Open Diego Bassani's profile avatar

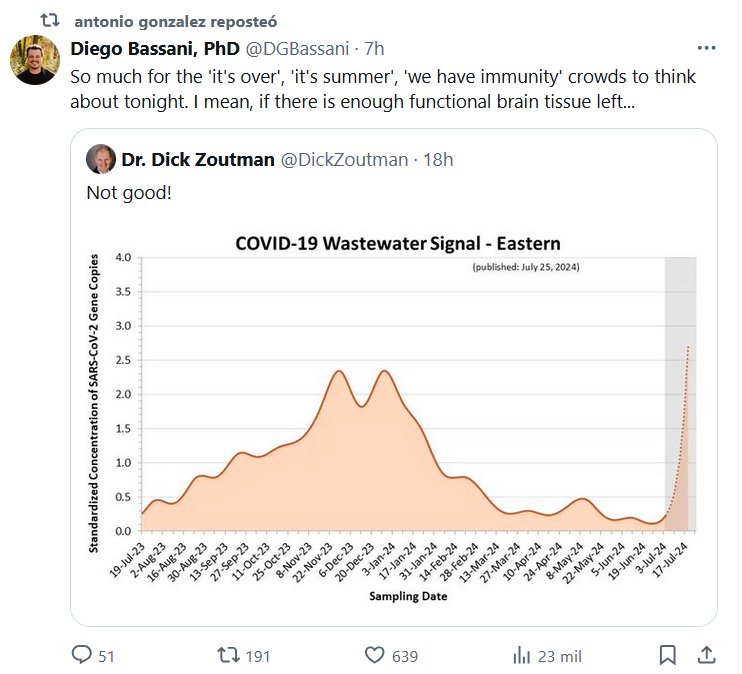[x=35, y=60]
